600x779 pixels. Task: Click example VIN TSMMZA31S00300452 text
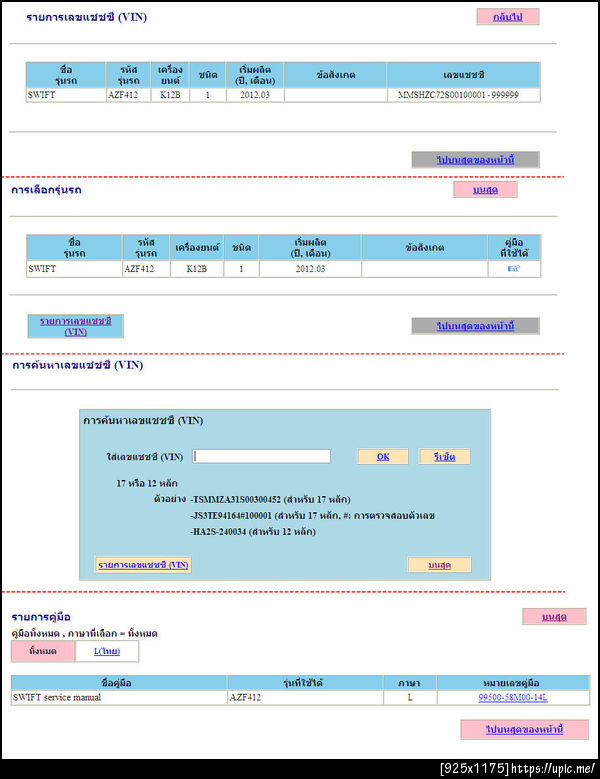pyautogui.click(x=236, y=499)
